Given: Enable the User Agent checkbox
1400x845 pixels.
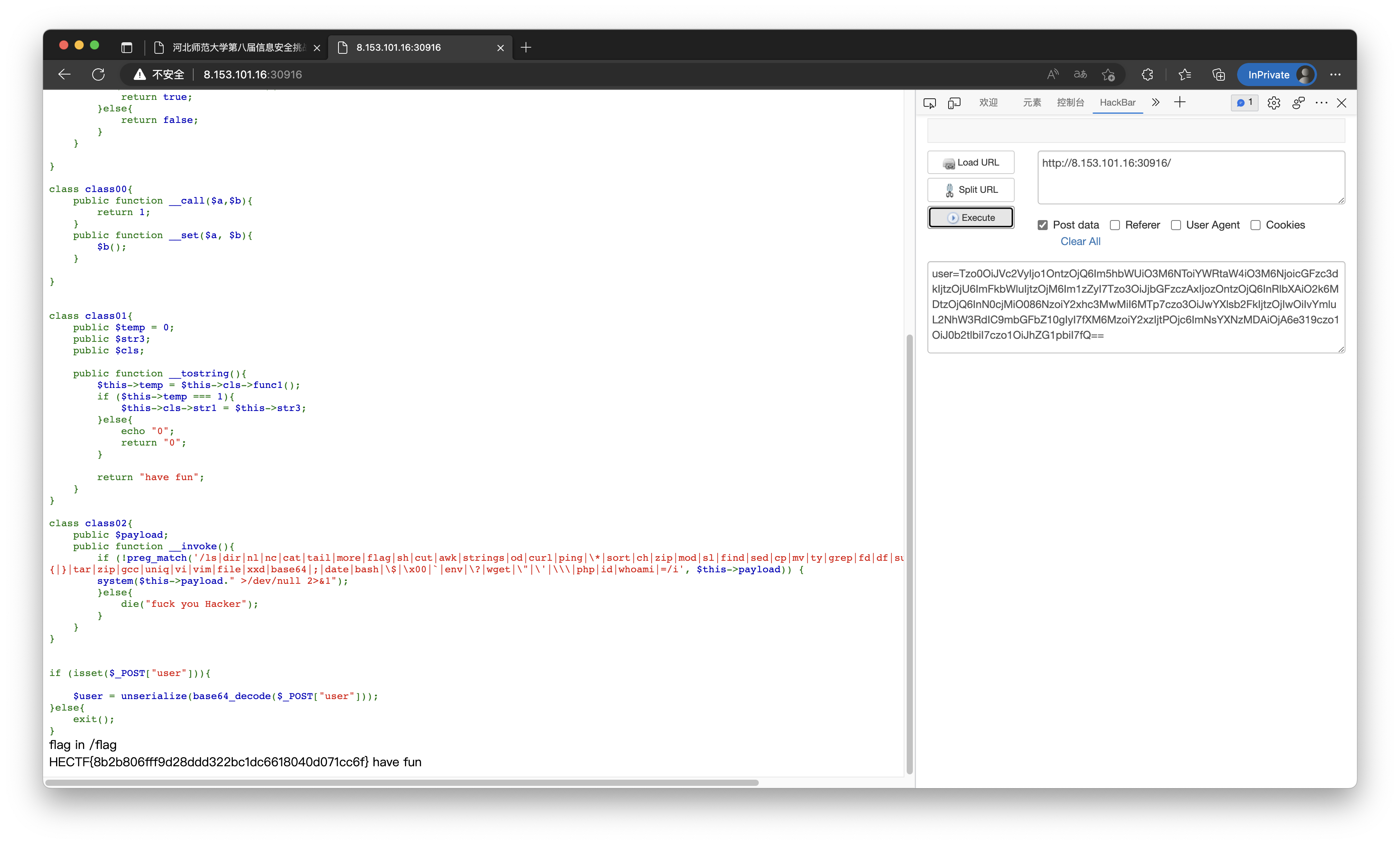Looking at the screenshot, I should (x=1176, y=225).
